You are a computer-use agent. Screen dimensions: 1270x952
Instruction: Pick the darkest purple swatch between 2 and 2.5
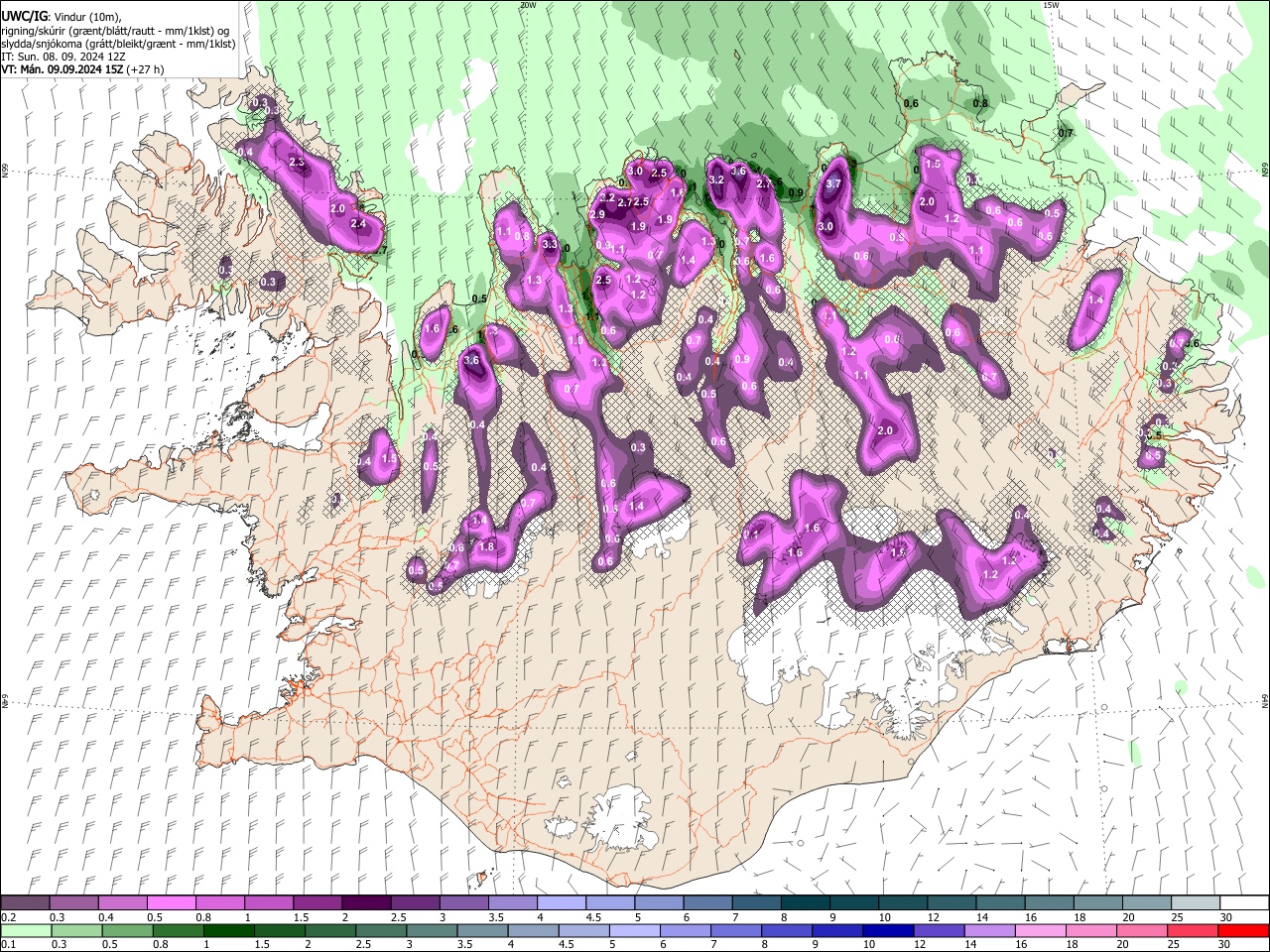[x=365, y=903]
